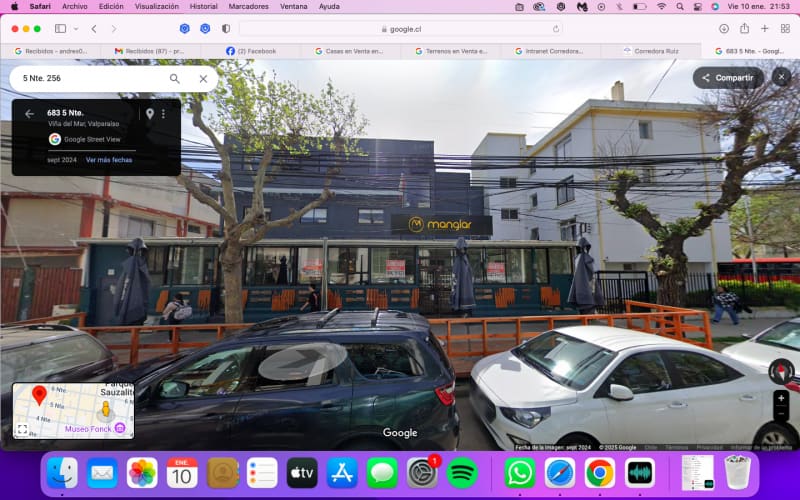This screenshot has width=800, height=500.
Task: Open the Ventana menu
Action: point(294,7)
